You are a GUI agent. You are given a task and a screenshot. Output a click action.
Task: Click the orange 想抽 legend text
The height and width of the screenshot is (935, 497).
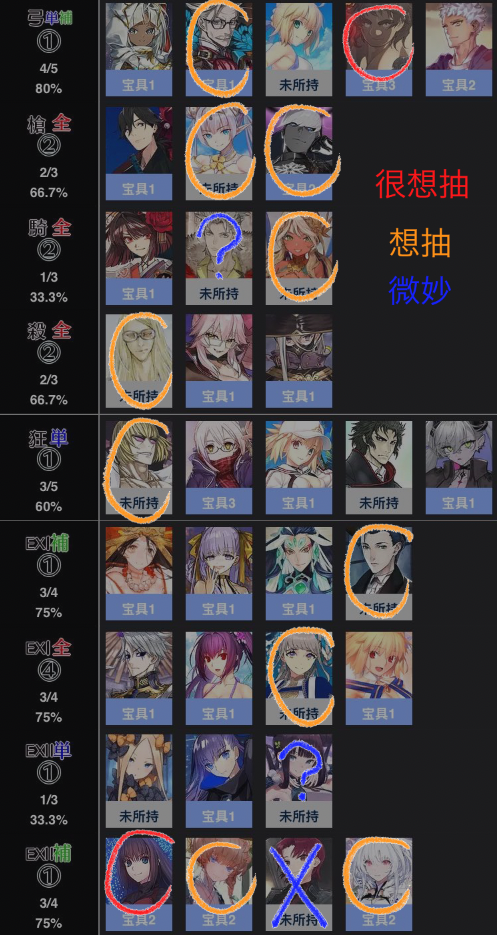(x=419, y=243)
